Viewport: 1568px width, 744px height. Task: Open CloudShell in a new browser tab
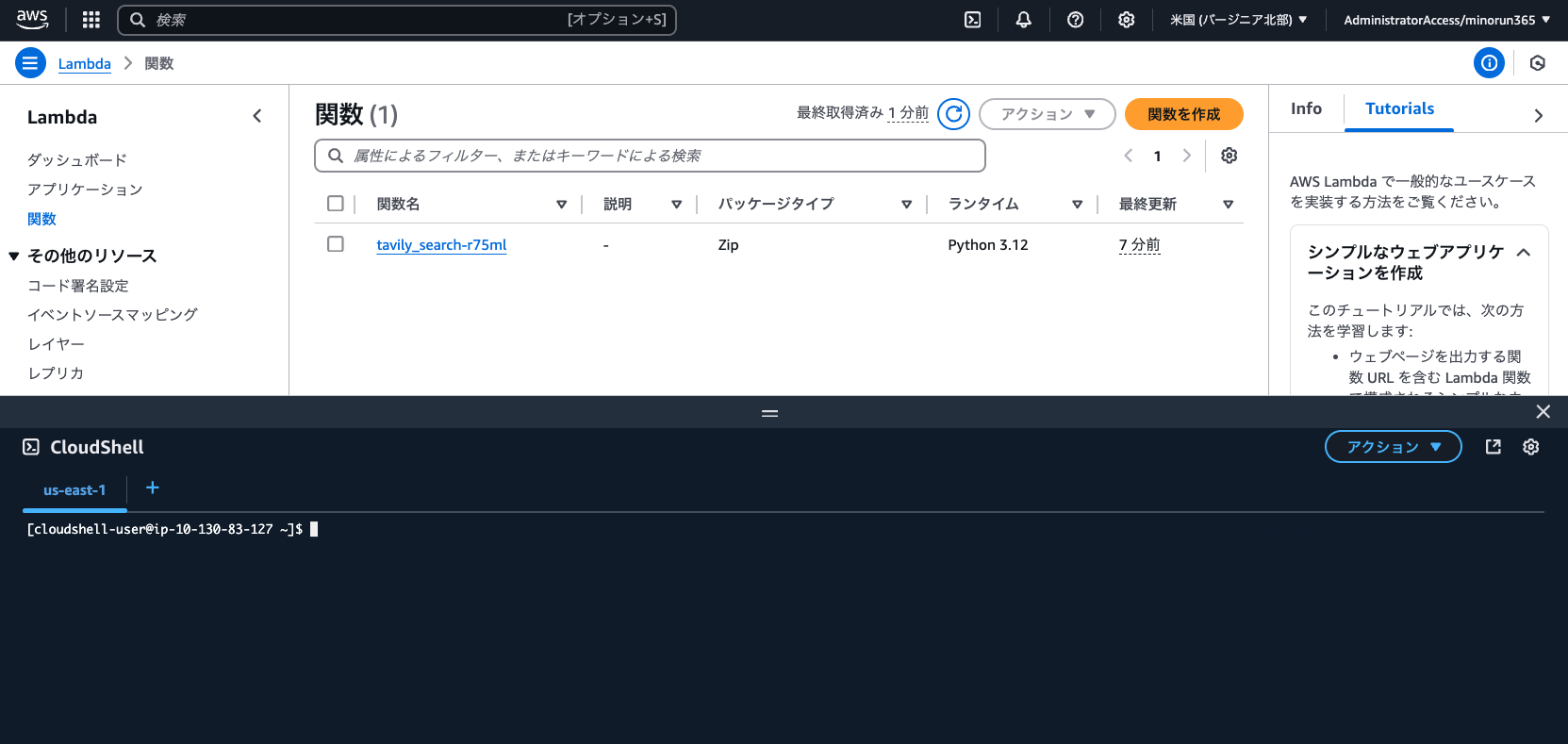(1494, 447)
